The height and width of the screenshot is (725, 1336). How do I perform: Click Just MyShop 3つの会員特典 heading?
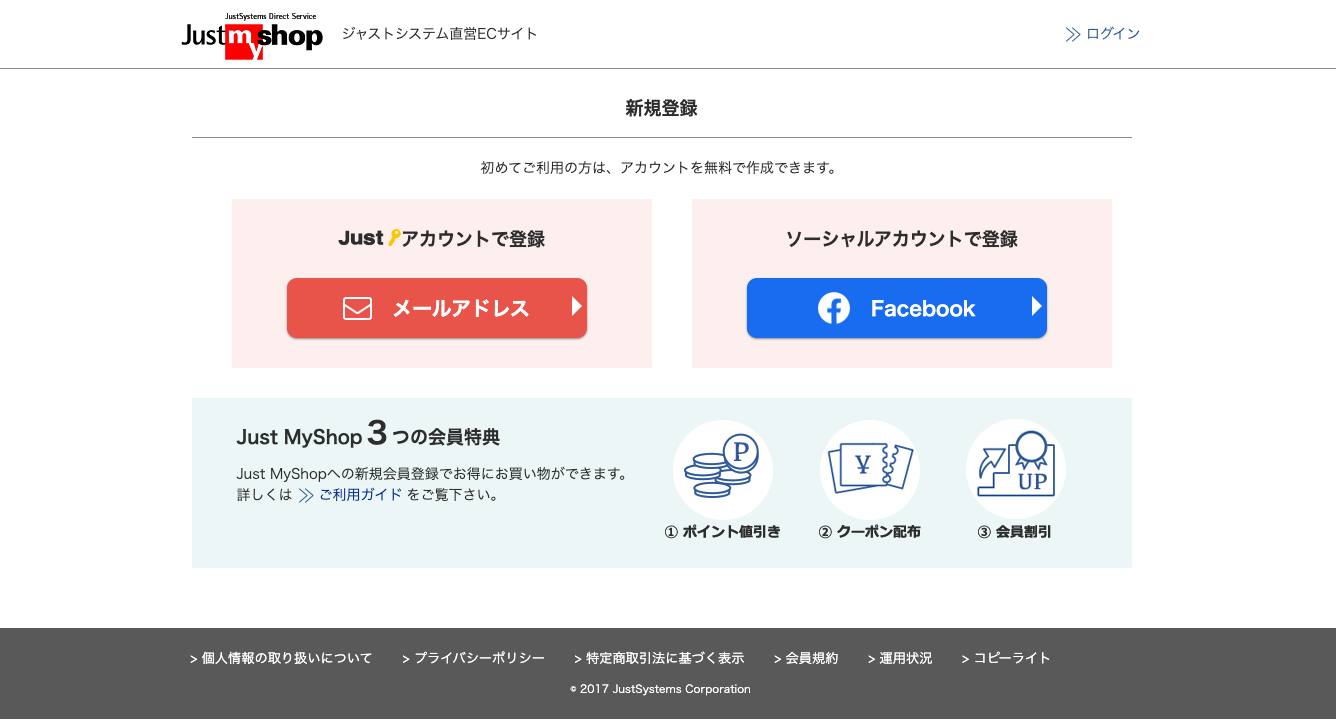368,435
